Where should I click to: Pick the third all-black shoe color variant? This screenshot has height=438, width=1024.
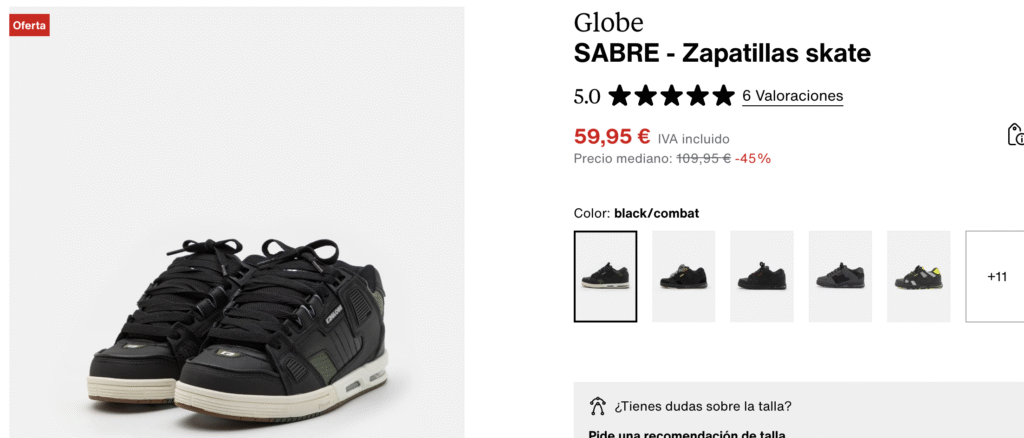[x=762, y=276]
